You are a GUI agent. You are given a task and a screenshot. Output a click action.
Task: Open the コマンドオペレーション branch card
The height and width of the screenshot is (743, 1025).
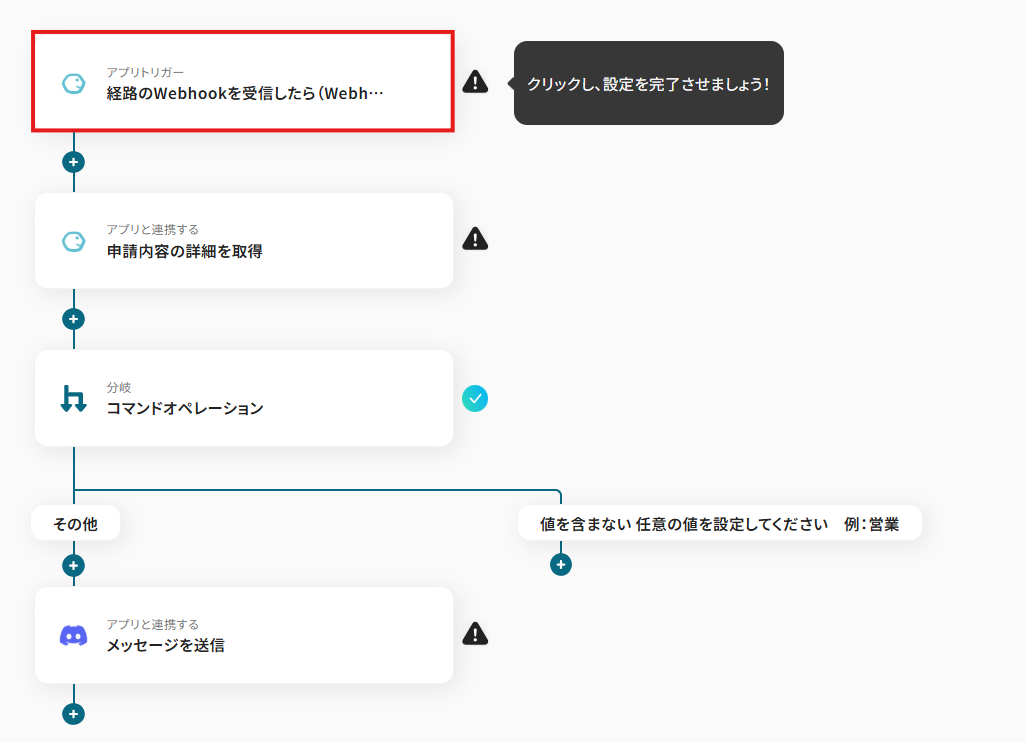(243, 398)
